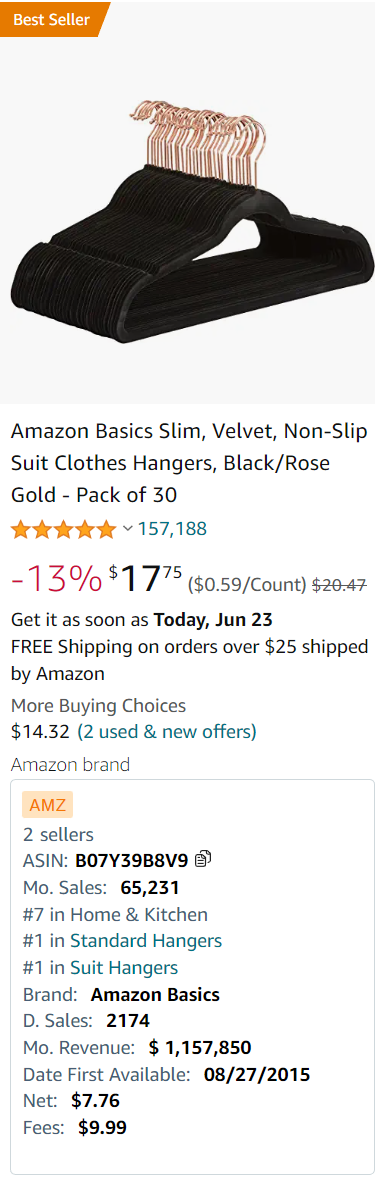Click the $17.75 current price
This screenshot has height=1179, width=375.
pyautogui.click(x=146, y=579)
